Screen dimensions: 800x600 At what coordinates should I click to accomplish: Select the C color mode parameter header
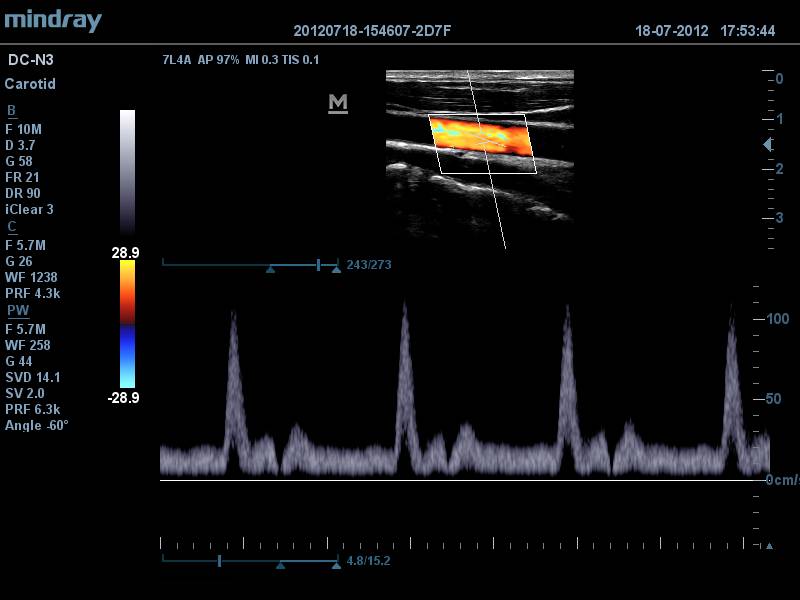coord(11,227)
